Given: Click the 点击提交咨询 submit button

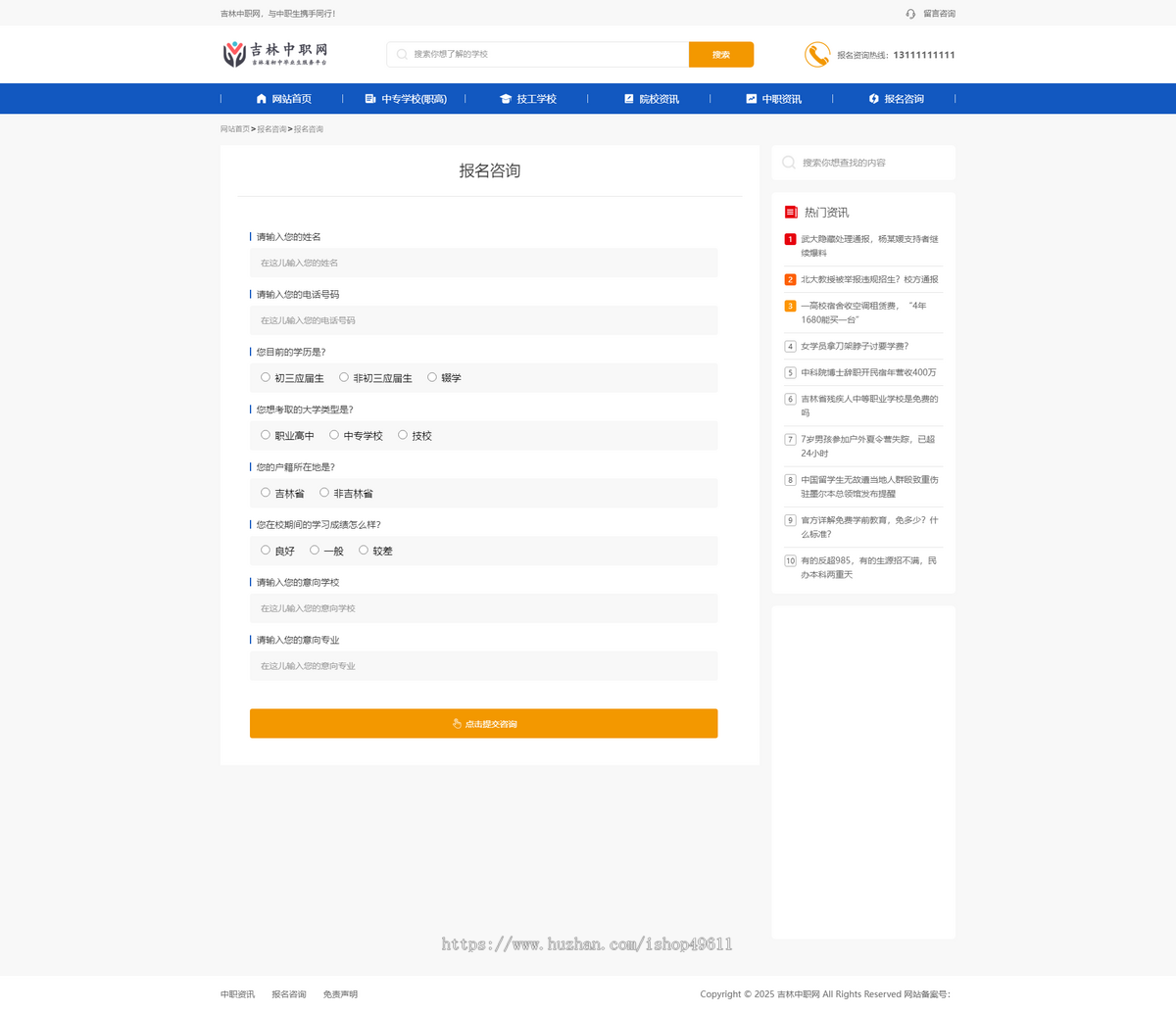Looking at the screenshot, I should pos(483,723).
